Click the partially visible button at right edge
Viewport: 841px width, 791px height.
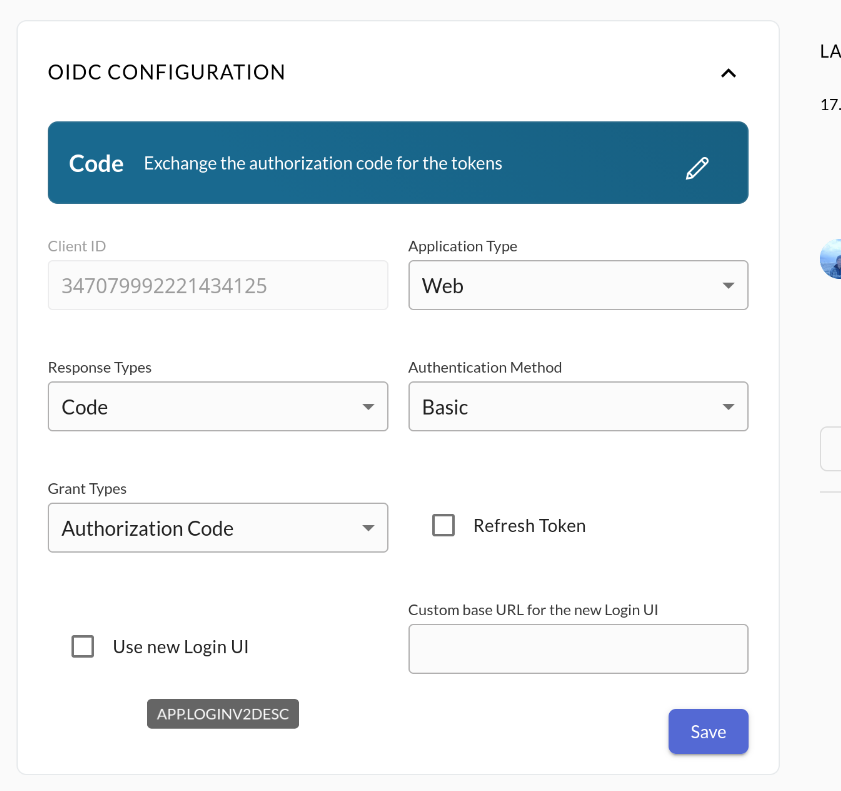[832, 449]
